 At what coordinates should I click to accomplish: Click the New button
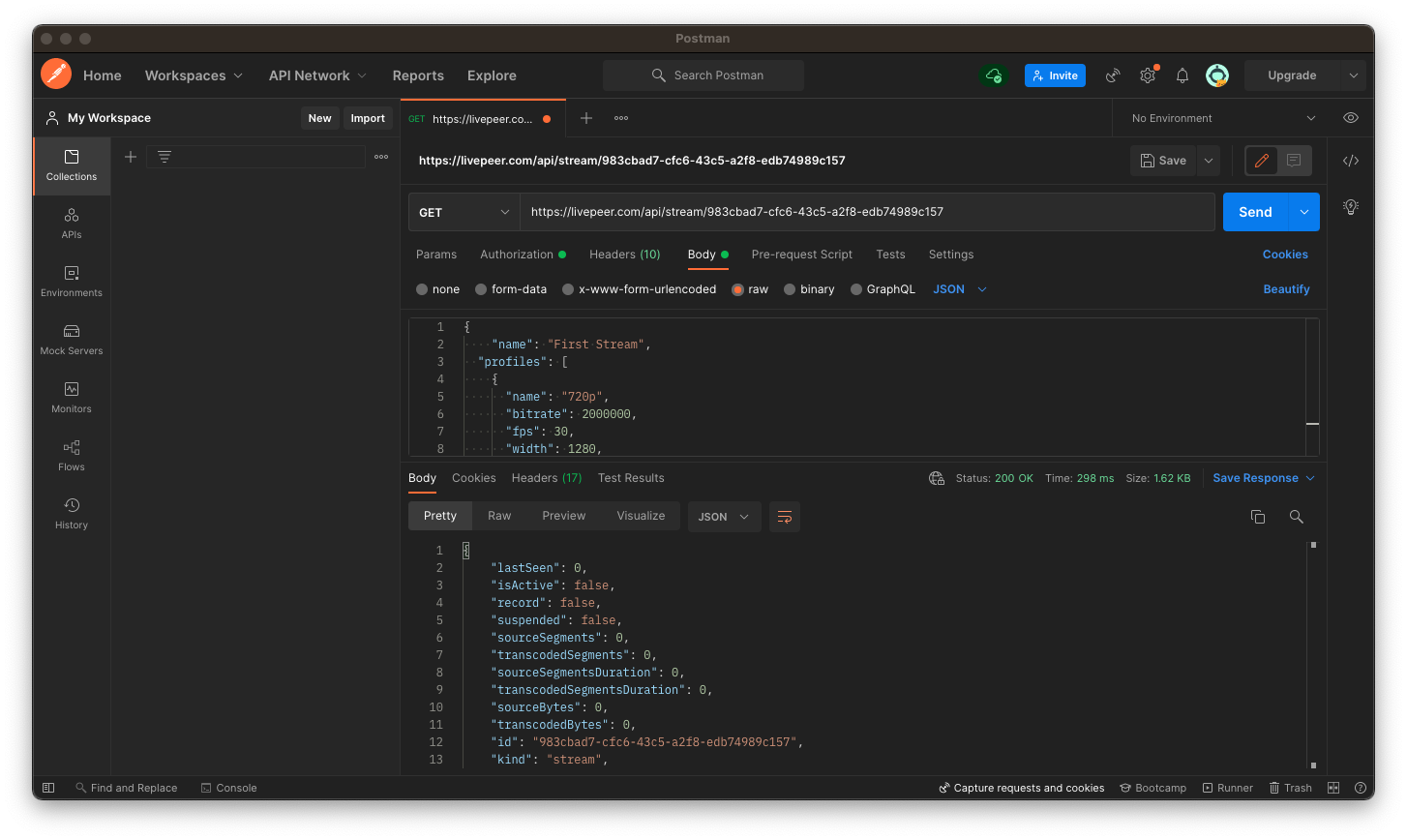pyautogui.click(x=319, y=118)
